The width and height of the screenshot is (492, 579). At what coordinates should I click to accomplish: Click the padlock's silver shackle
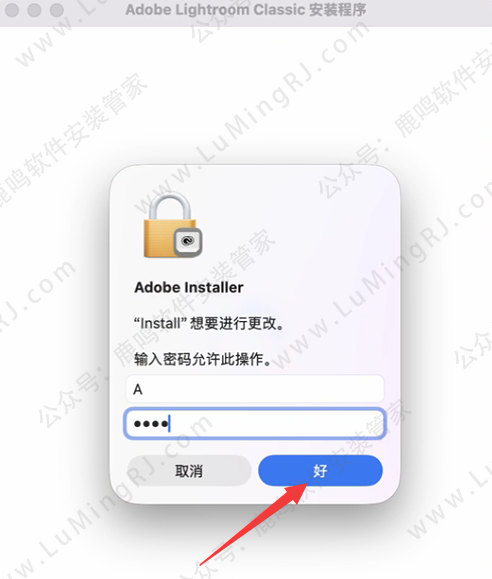click(170, 206)
